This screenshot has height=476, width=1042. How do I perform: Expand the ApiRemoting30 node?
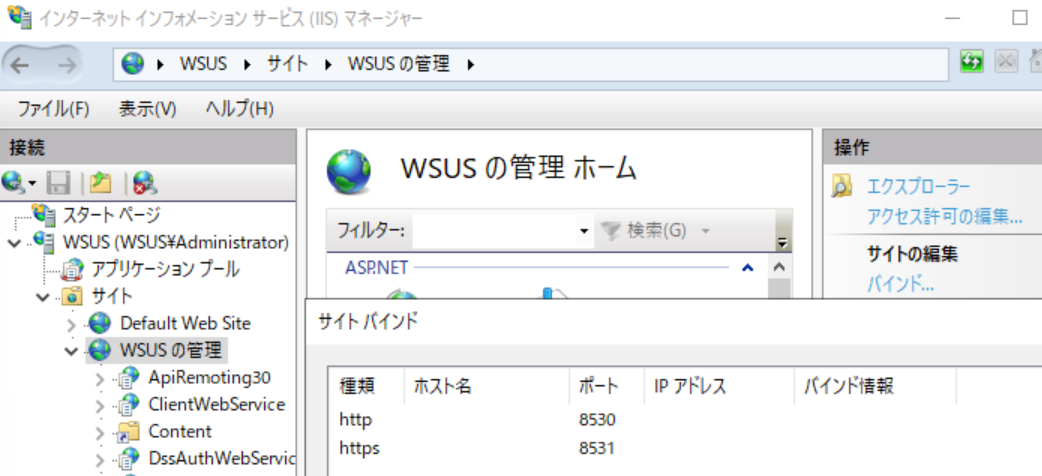coord(100,379)
